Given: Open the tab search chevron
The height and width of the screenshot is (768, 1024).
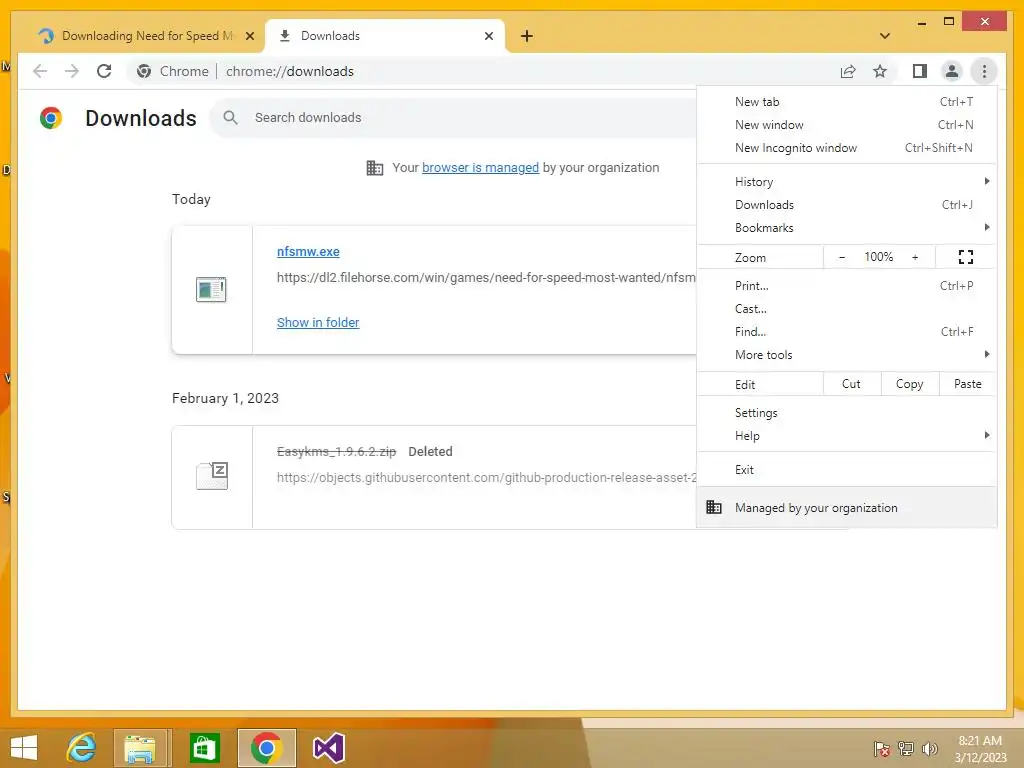Looking at the screenshot, I should coord(884,36).
